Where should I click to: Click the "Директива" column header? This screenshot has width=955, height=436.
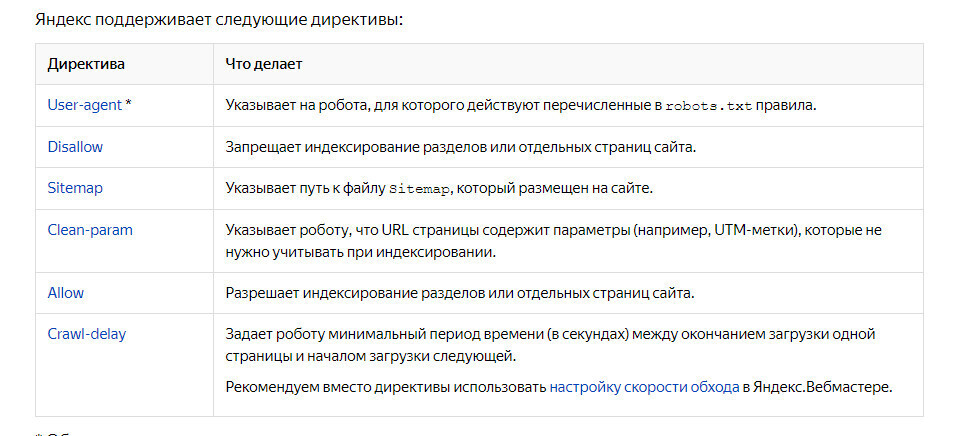86,64
